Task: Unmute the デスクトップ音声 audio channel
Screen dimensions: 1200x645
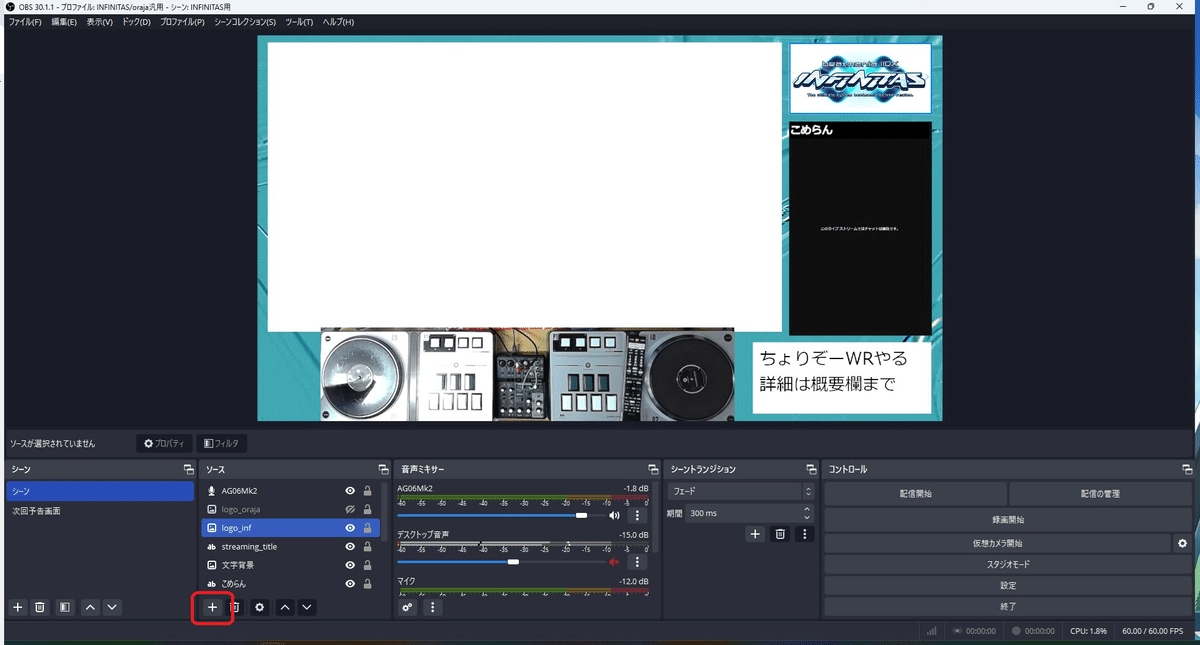Action: coord(614,562)
